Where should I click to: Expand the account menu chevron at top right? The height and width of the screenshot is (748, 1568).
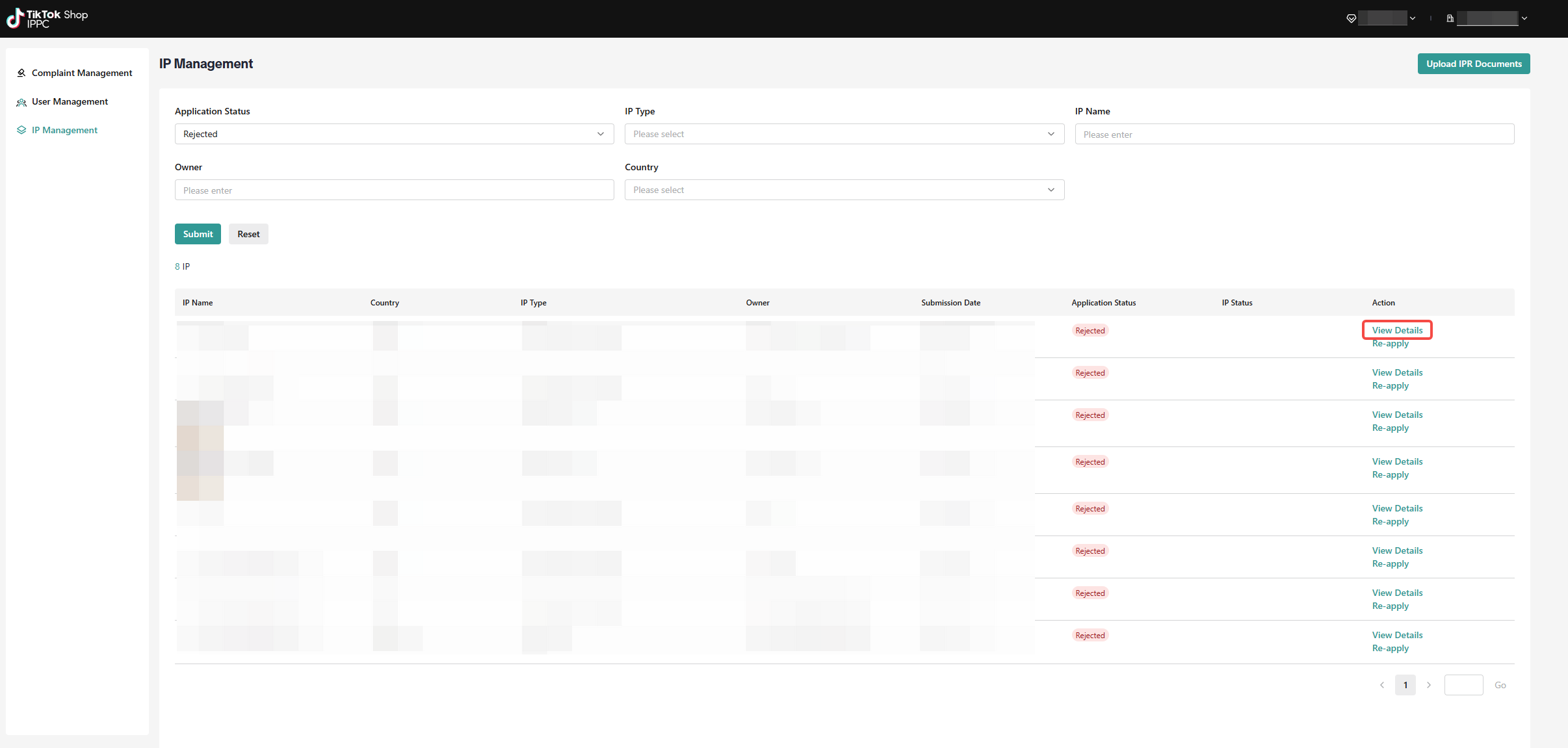[x=1524, y=18]
